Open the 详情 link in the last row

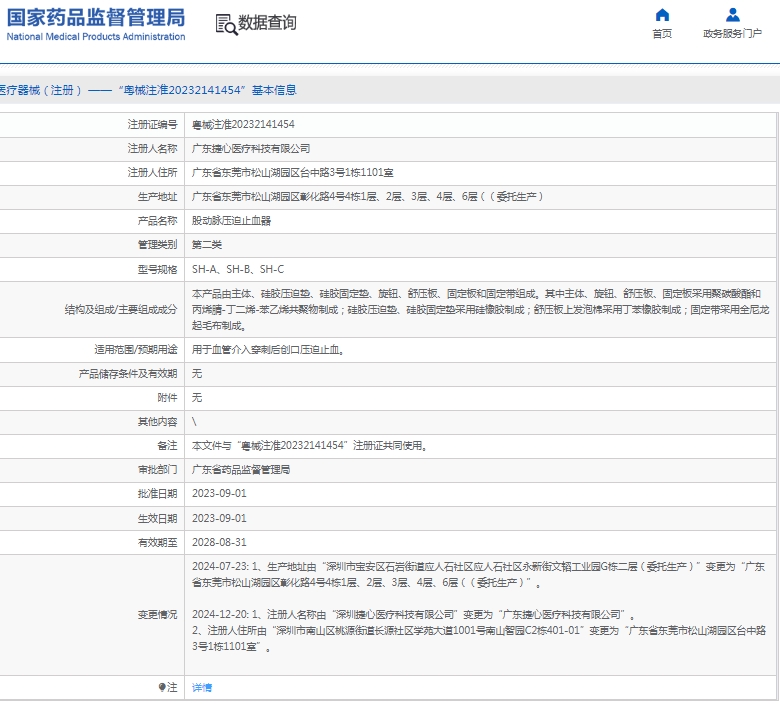(202, 687)
